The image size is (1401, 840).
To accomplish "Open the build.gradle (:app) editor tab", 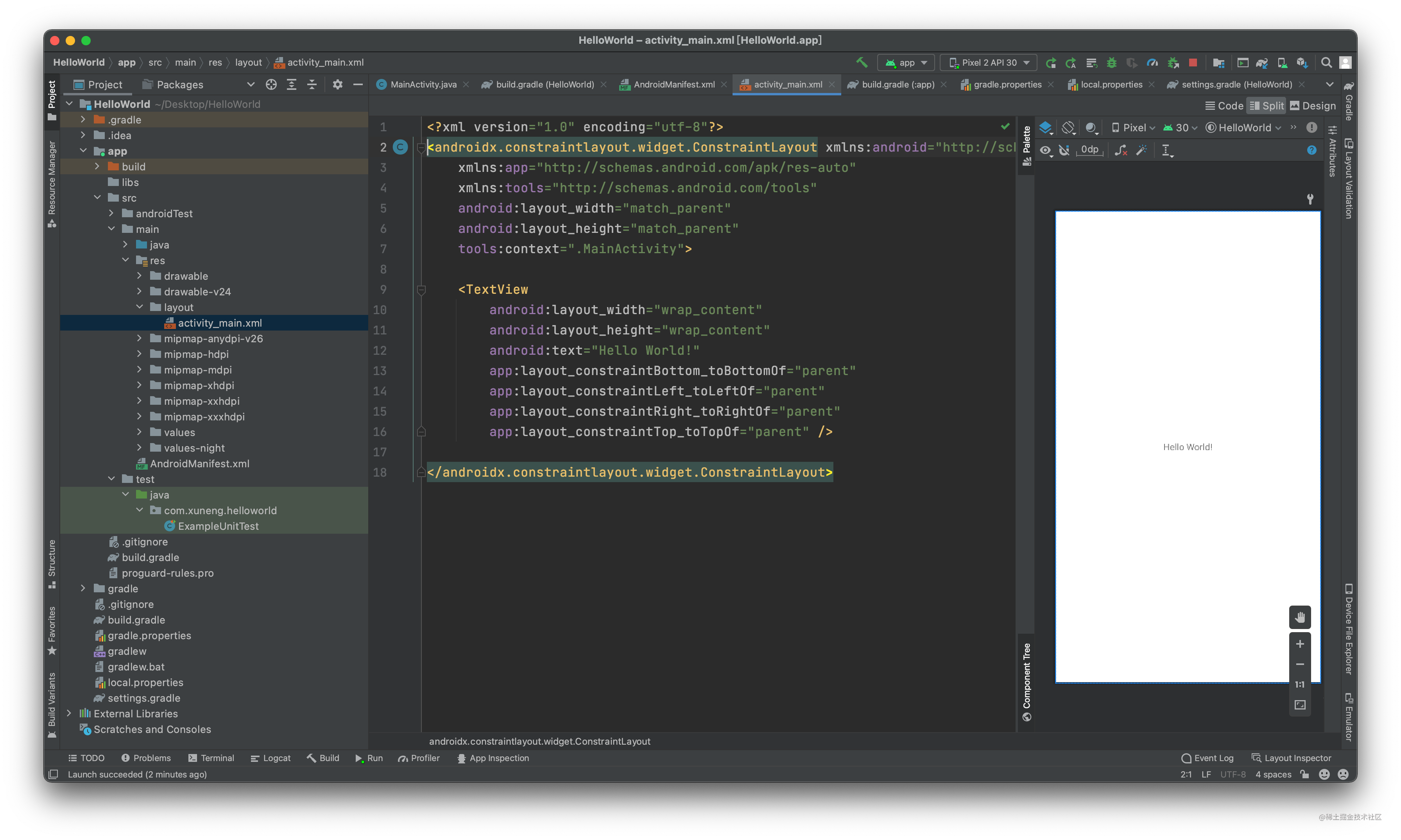I will point(897,84).
